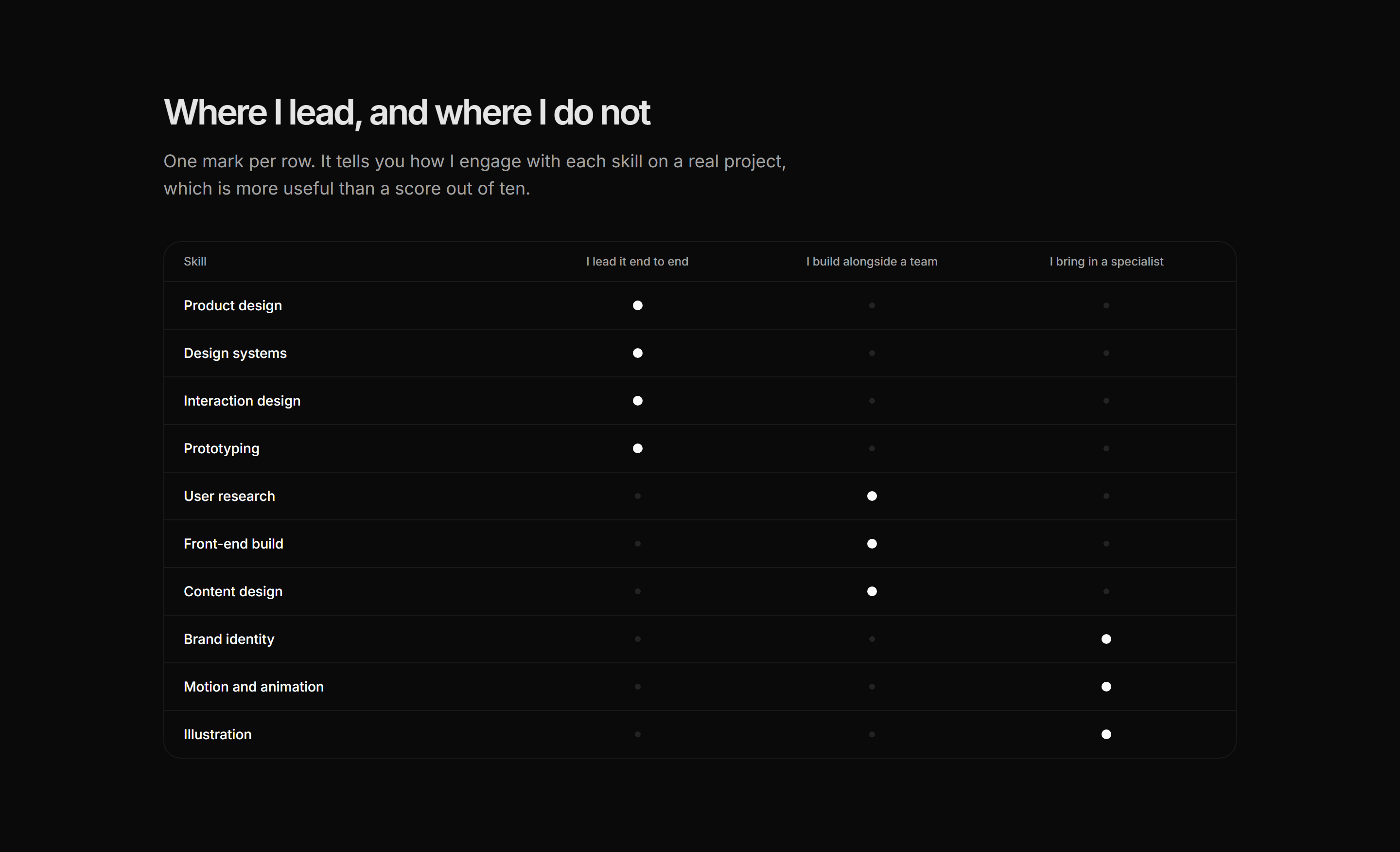
Task: Click the "Skill" column header
Action: (x=195, y=262)
